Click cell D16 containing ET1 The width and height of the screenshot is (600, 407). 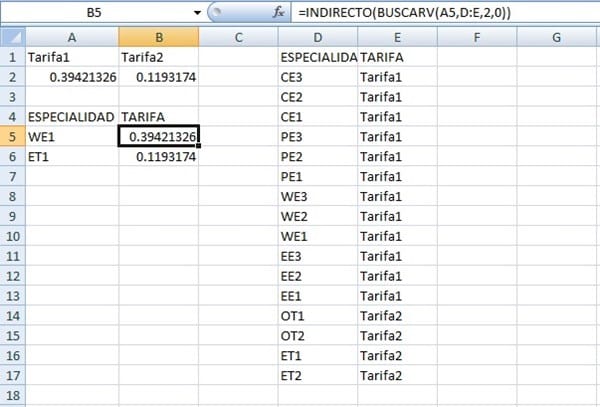(318, 356)
